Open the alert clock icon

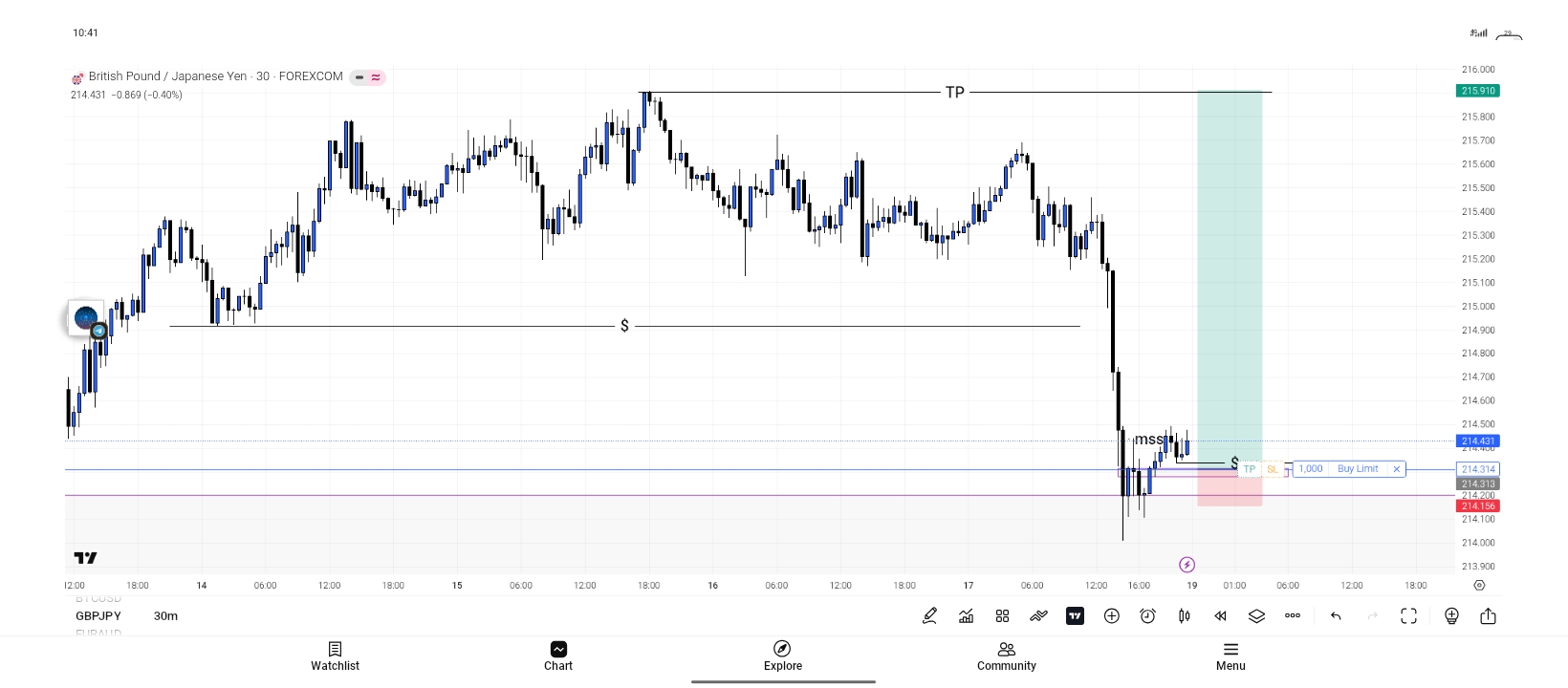tap(1147, 616)
